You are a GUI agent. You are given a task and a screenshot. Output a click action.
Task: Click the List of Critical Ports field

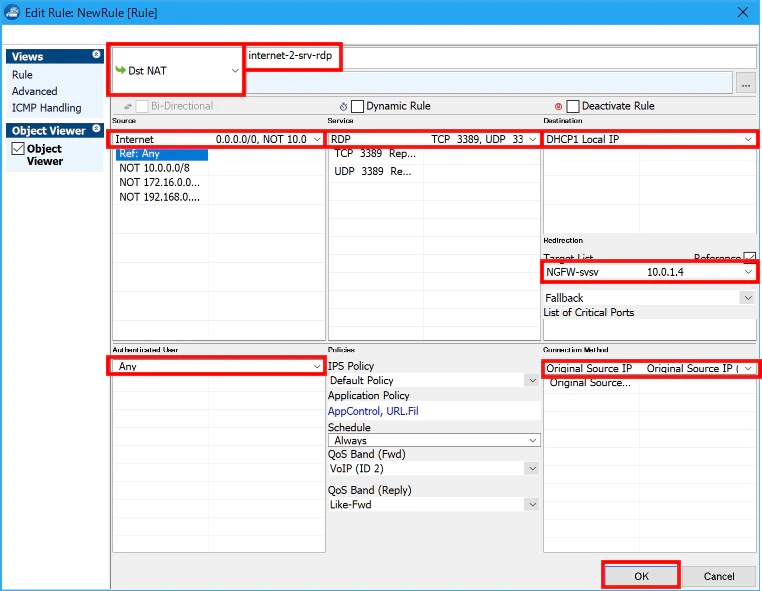pos(650,330)
